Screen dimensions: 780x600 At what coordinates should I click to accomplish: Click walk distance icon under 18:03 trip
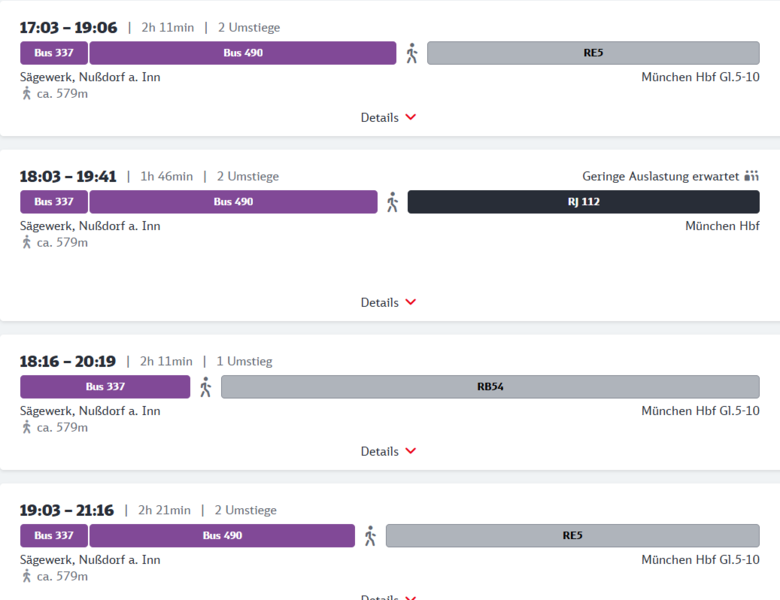point(27,242)
